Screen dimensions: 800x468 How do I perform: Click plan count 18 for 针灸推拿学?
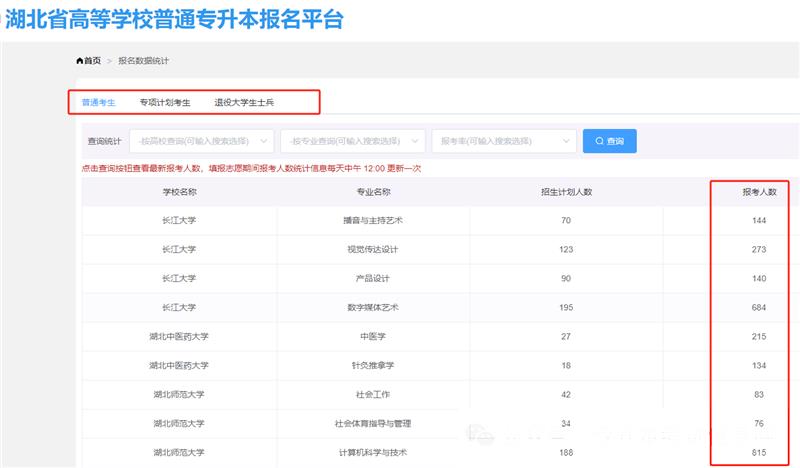[566, 366]
